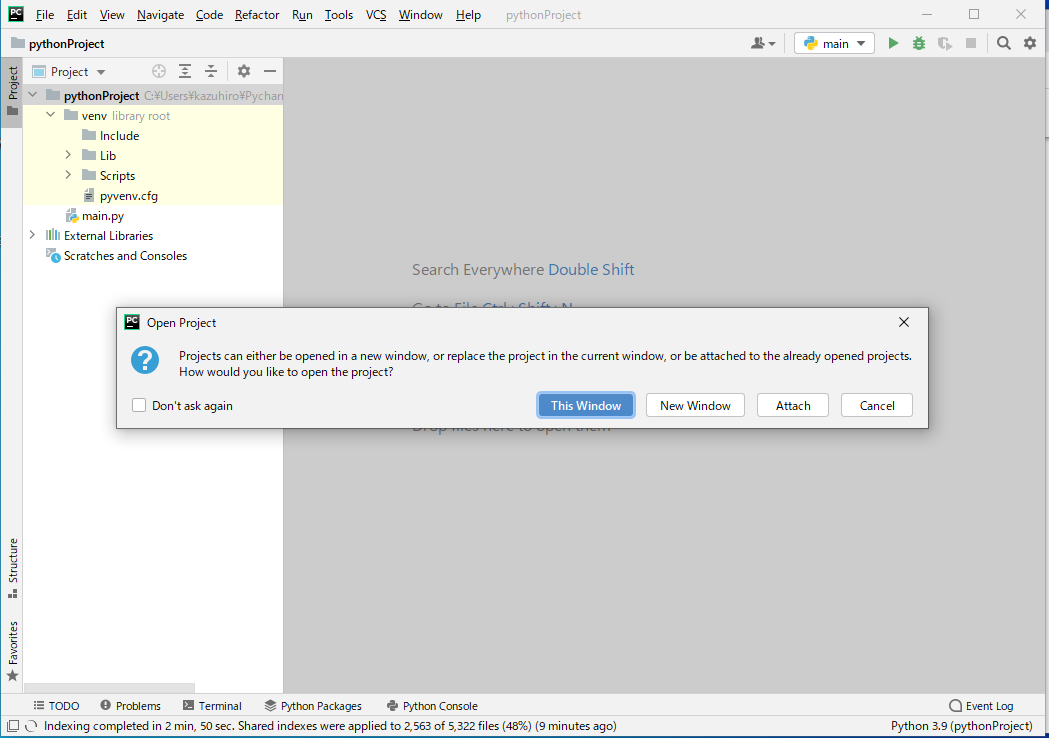
Task: Check the Don't ask again checkbox
Action: [139, 405]
